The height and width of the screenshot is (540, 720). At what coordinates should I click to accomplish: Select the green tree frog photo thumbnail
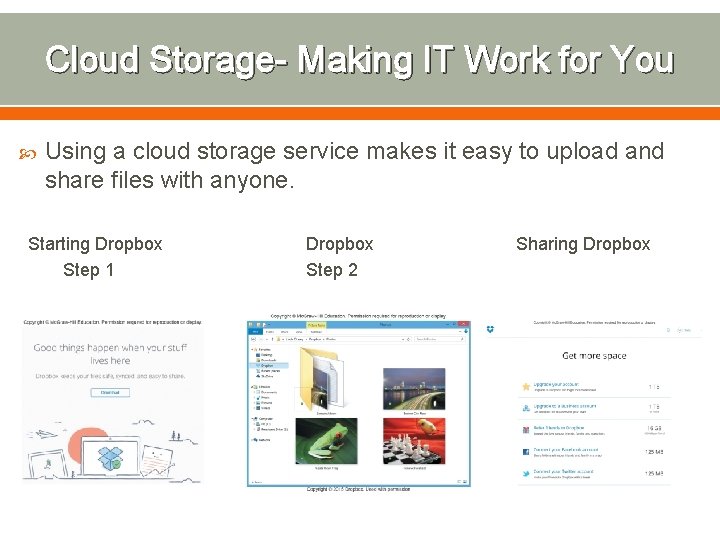(326, 441)
